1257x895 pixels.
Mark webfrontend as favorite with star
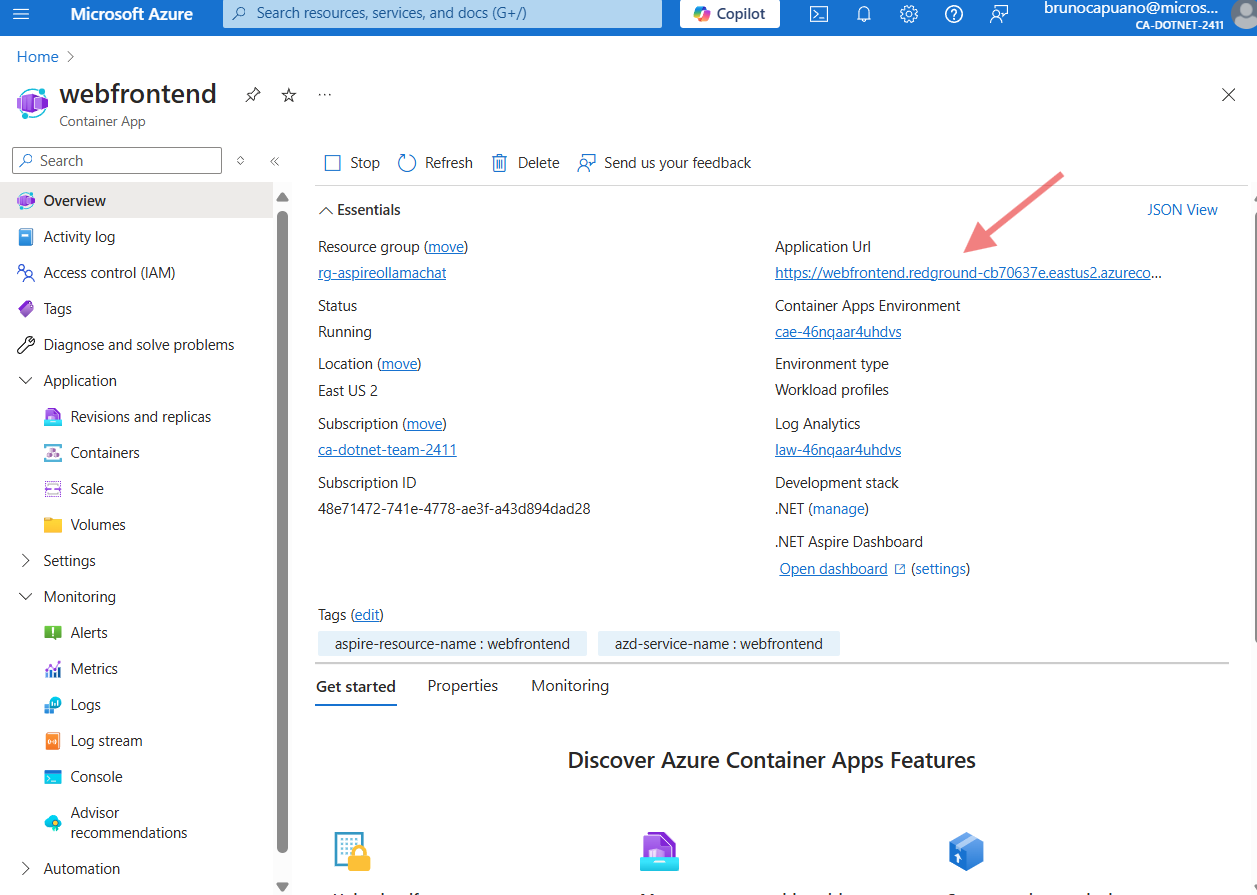coord(289,95)
